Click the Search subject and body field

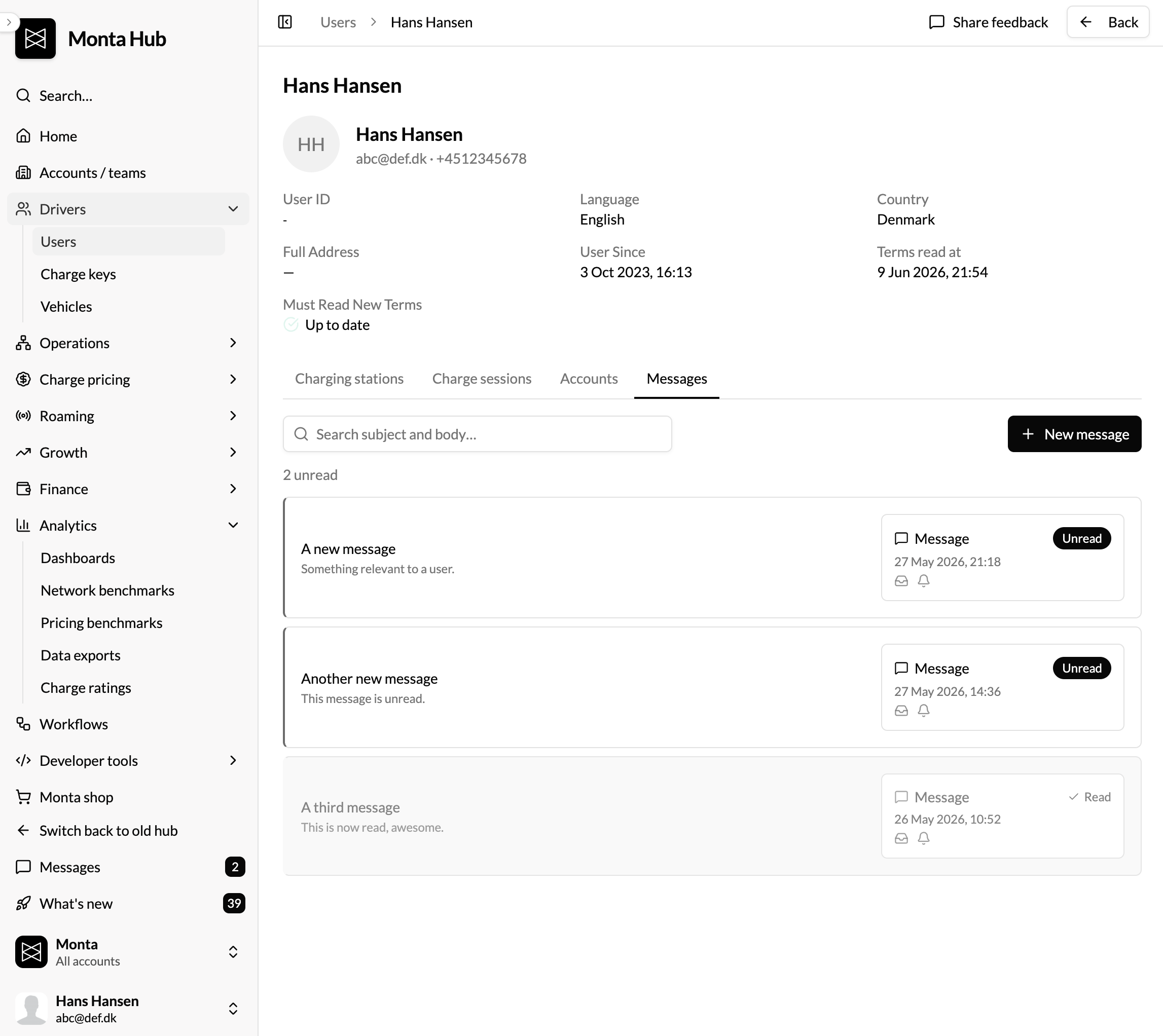click(x=477, y=434)
